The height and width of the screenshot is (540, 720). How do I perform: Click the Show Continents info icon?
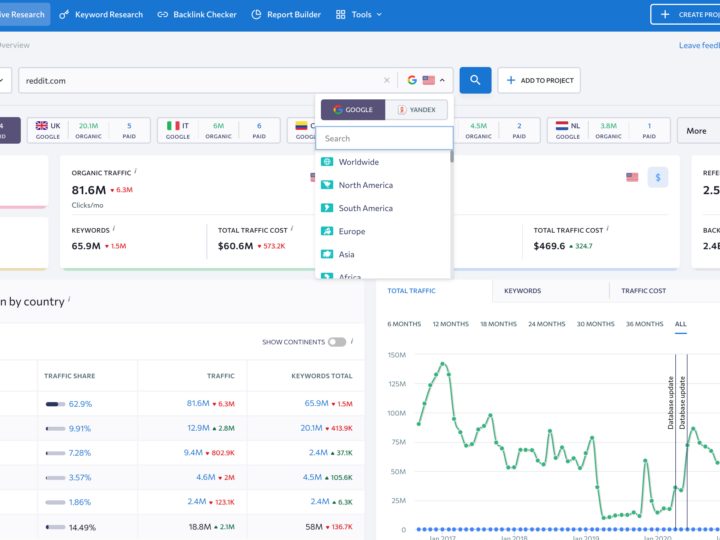(x=352, y=341)
